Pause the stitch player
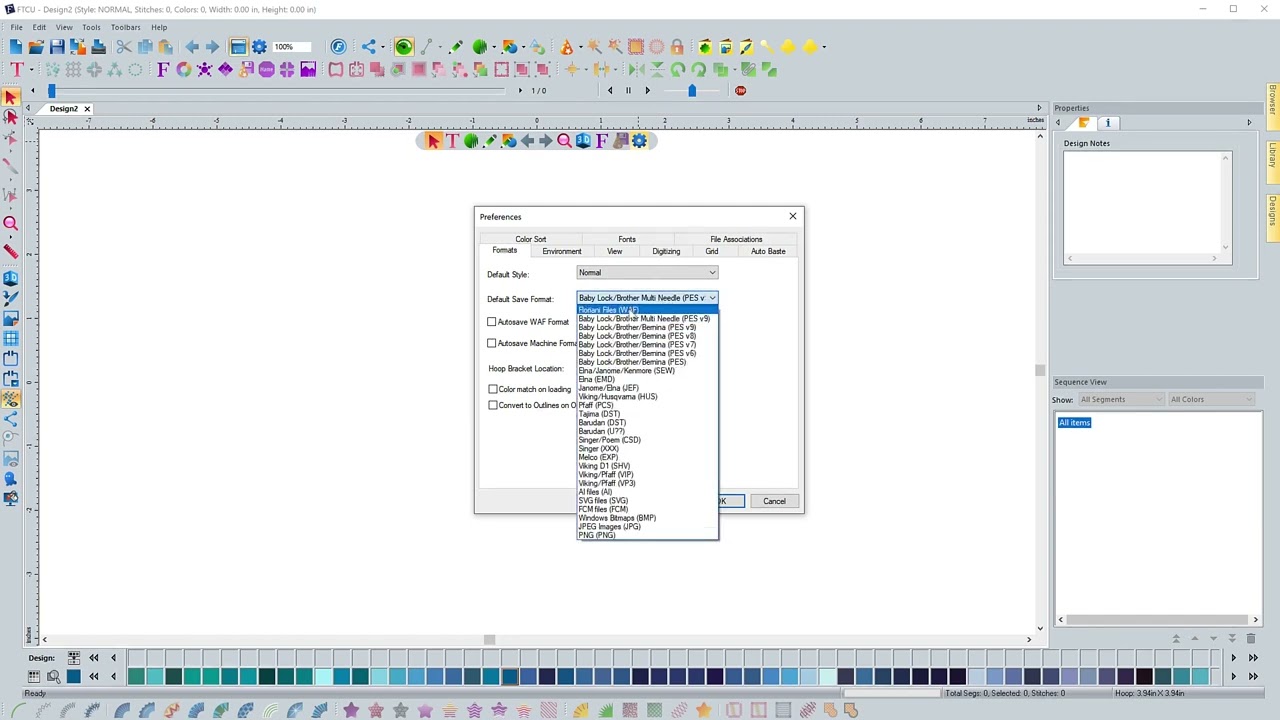Image resolution: width=1280 pixels, height=720 pixels. [628, 91]
